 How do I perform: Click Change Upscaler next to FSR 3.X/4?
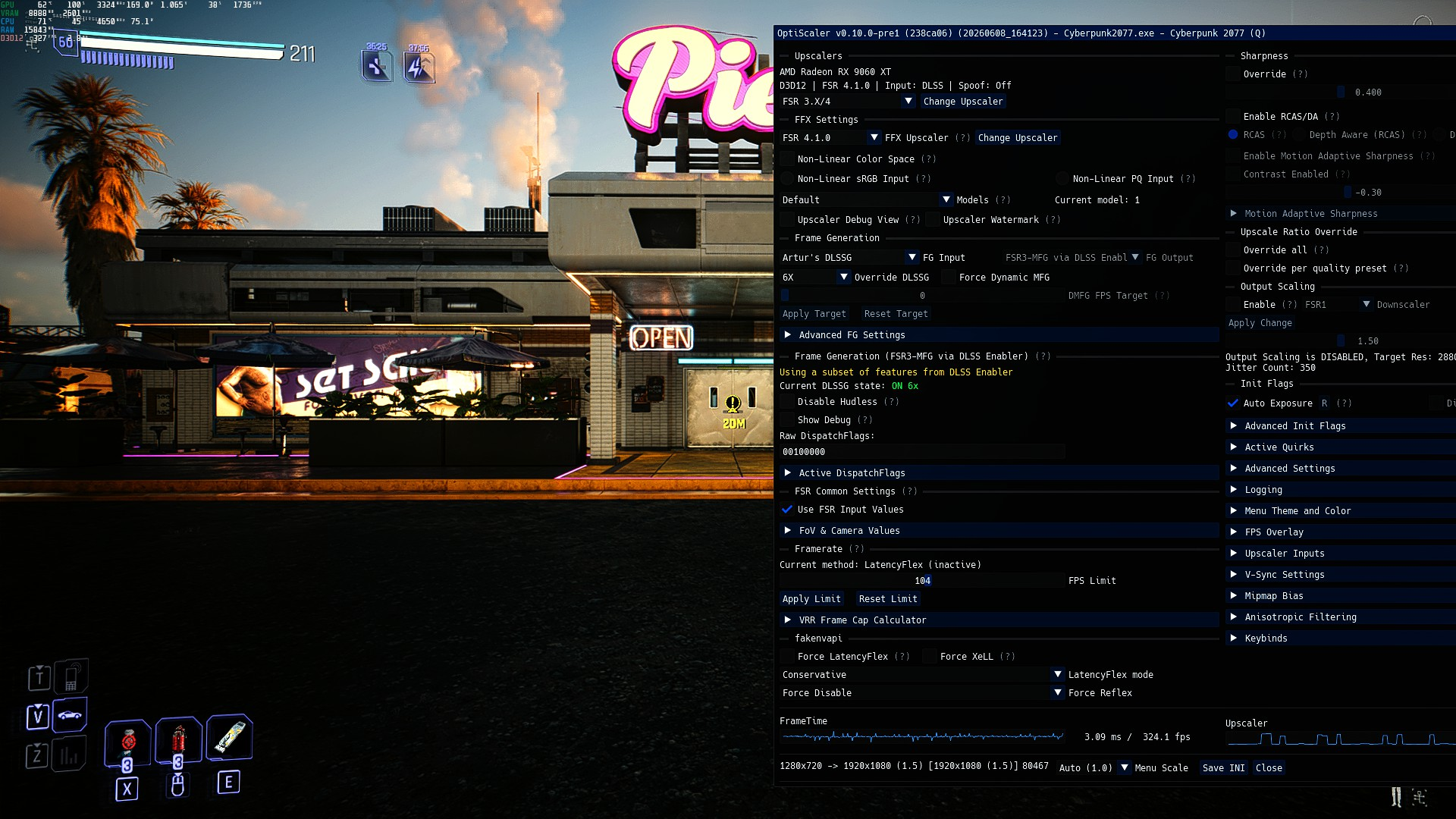pyautogui.click(x=963, y=102)
